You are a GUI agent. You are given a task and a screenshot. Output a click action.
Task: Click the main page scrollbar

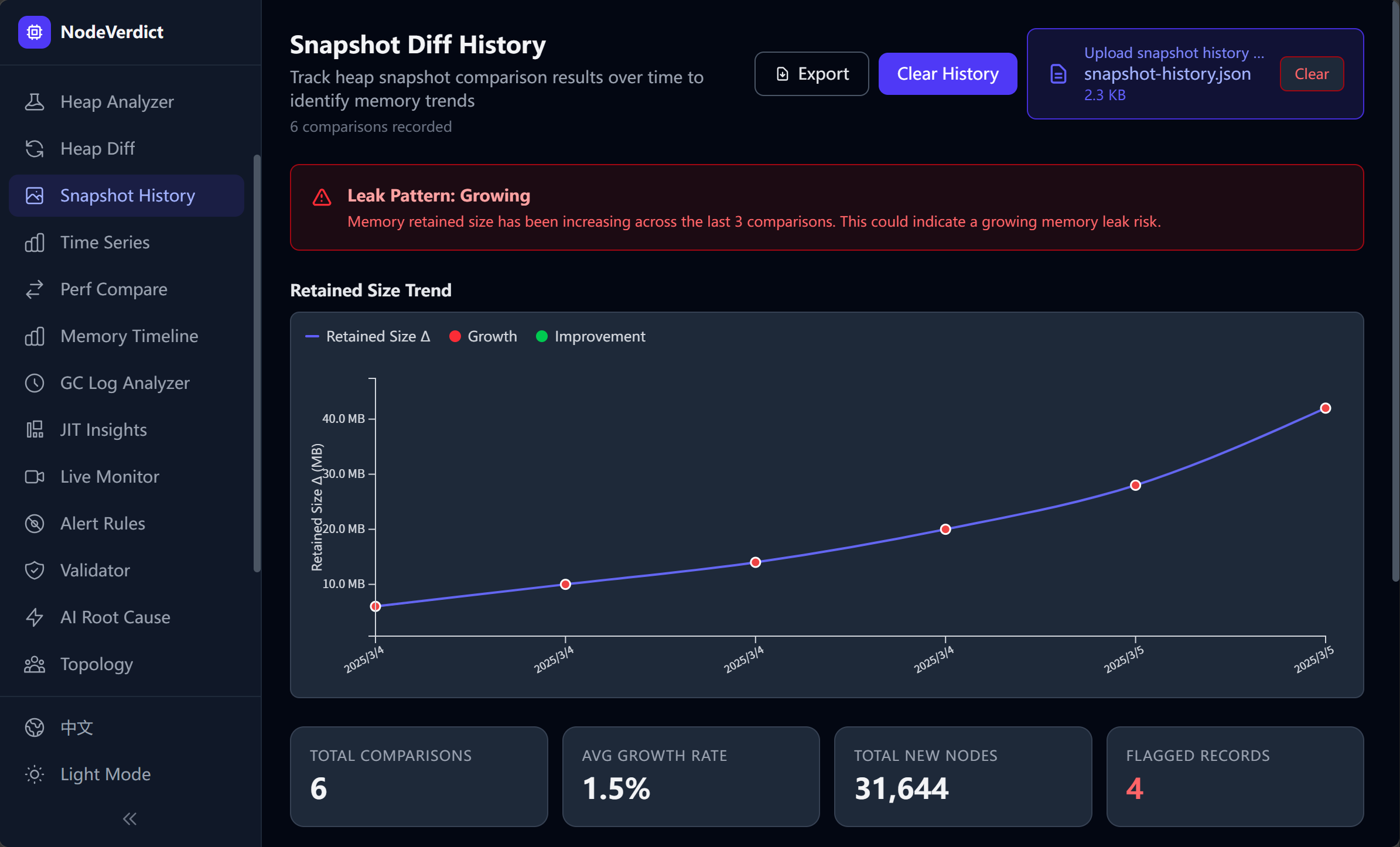click(1395, 291)
